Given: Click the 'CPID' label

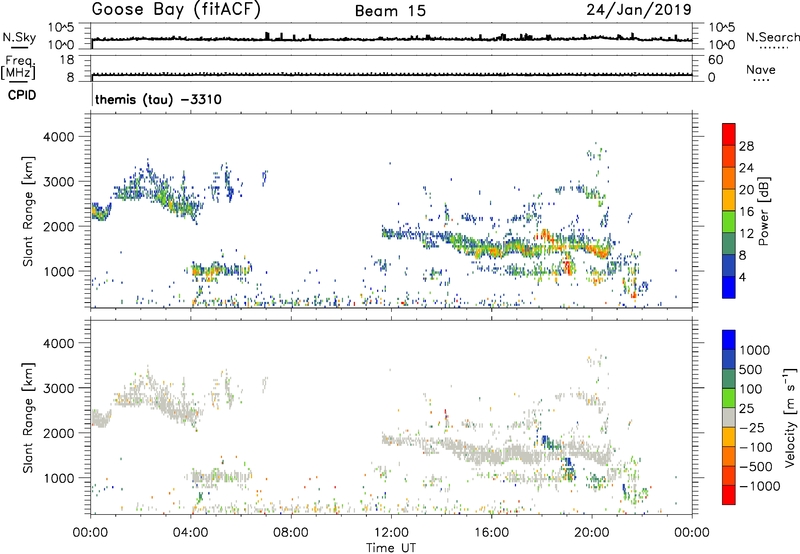Looking at the screenshot, I should (x=22, y=95).
